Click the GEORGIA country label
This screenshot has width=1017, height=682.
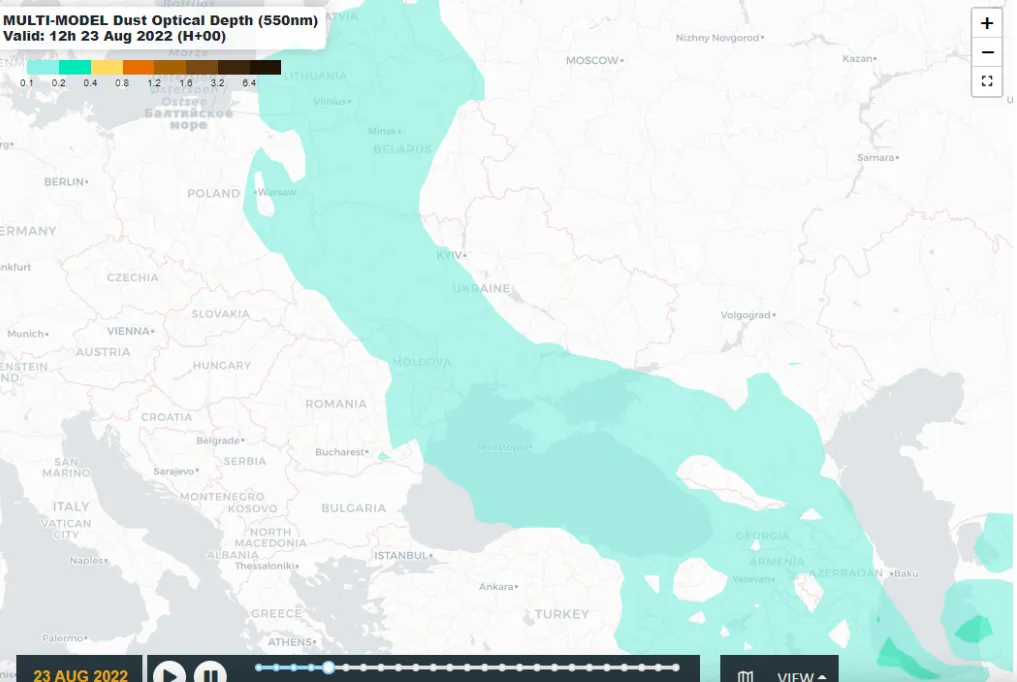pyautogui.click(x=763, y=536)
